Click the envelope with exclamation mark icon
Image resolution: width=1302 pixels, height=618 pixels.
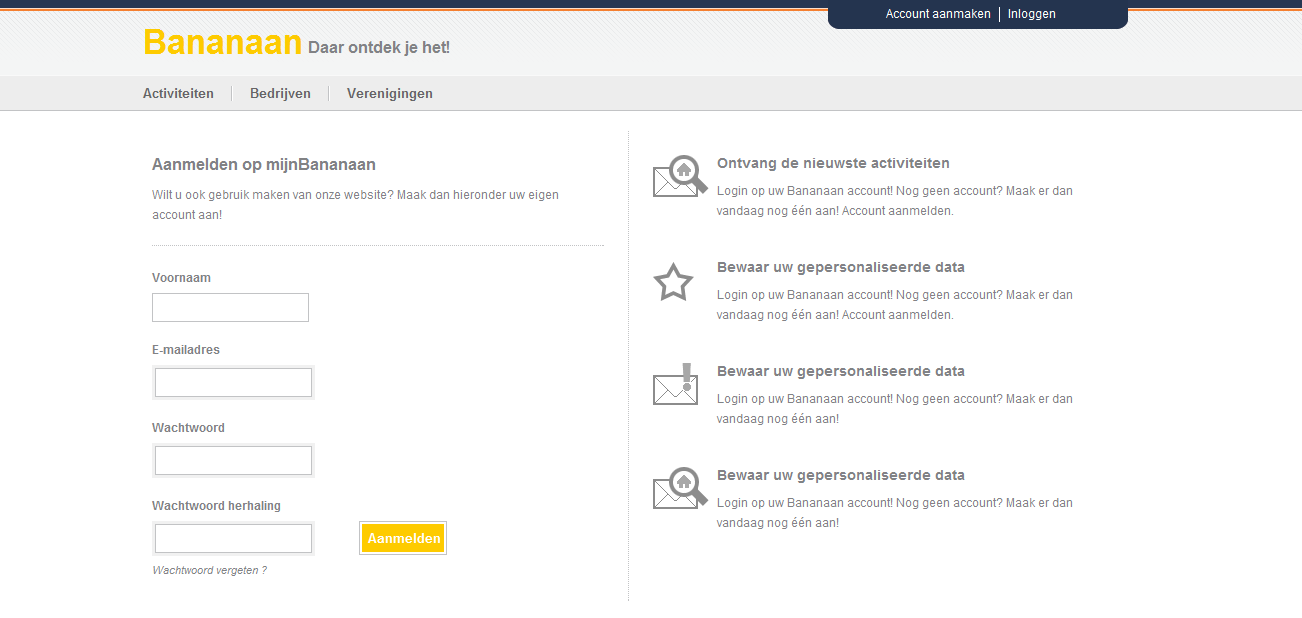click(x=676, y=384)
